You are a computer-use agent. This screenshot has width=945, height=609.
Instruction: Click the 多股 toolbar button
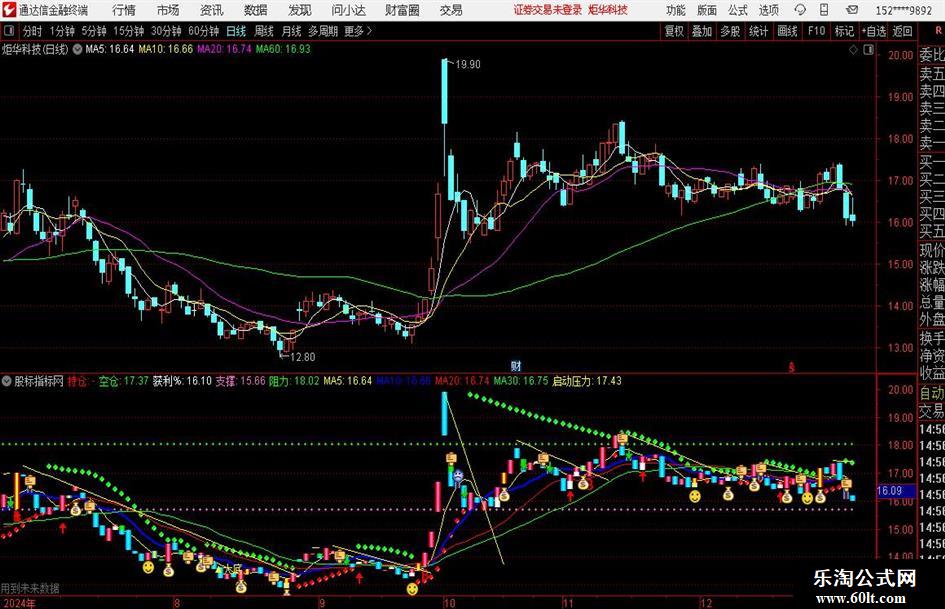coord(730,31)
